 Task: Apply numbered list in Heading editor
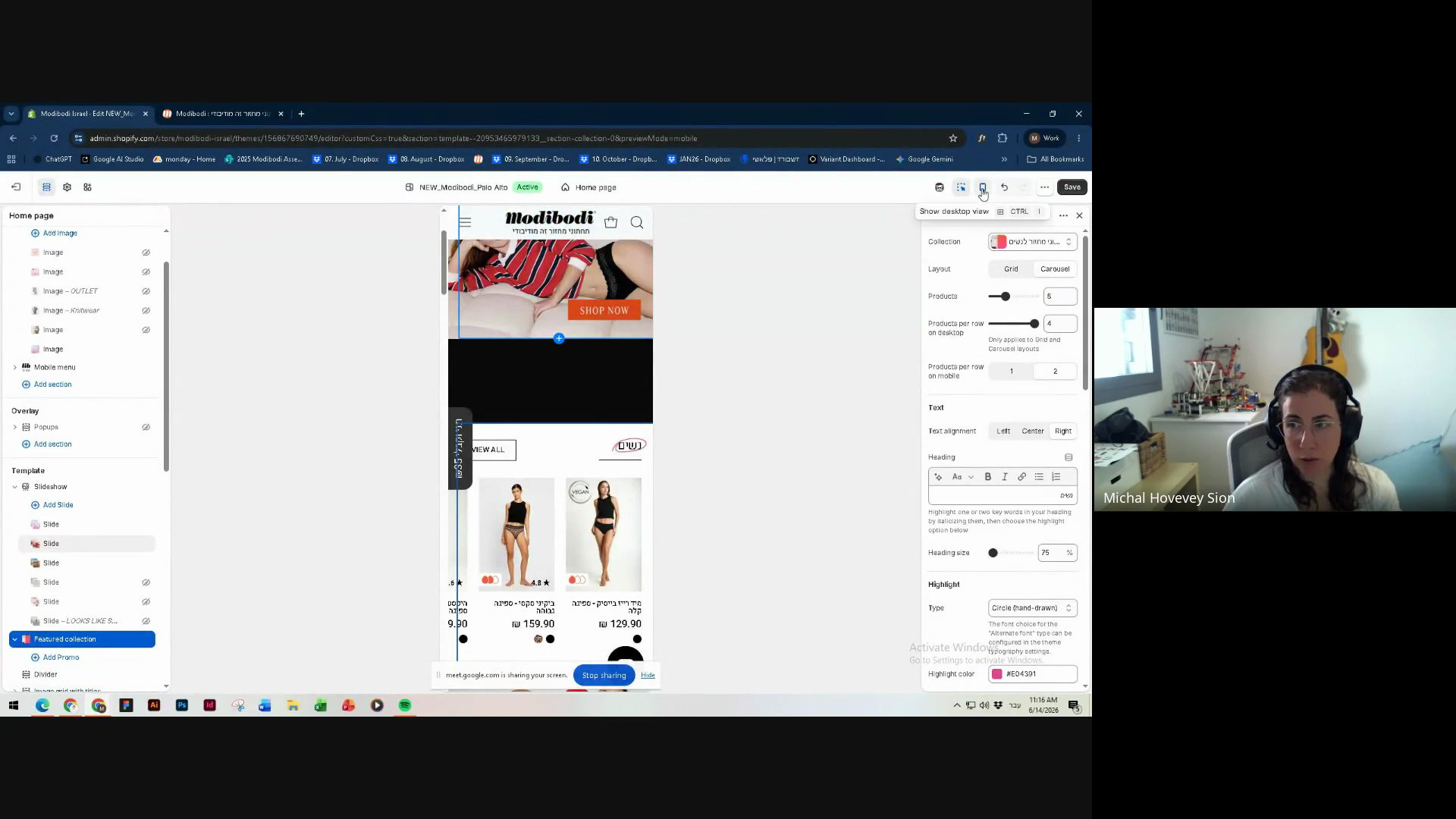tap(1056, 477)
